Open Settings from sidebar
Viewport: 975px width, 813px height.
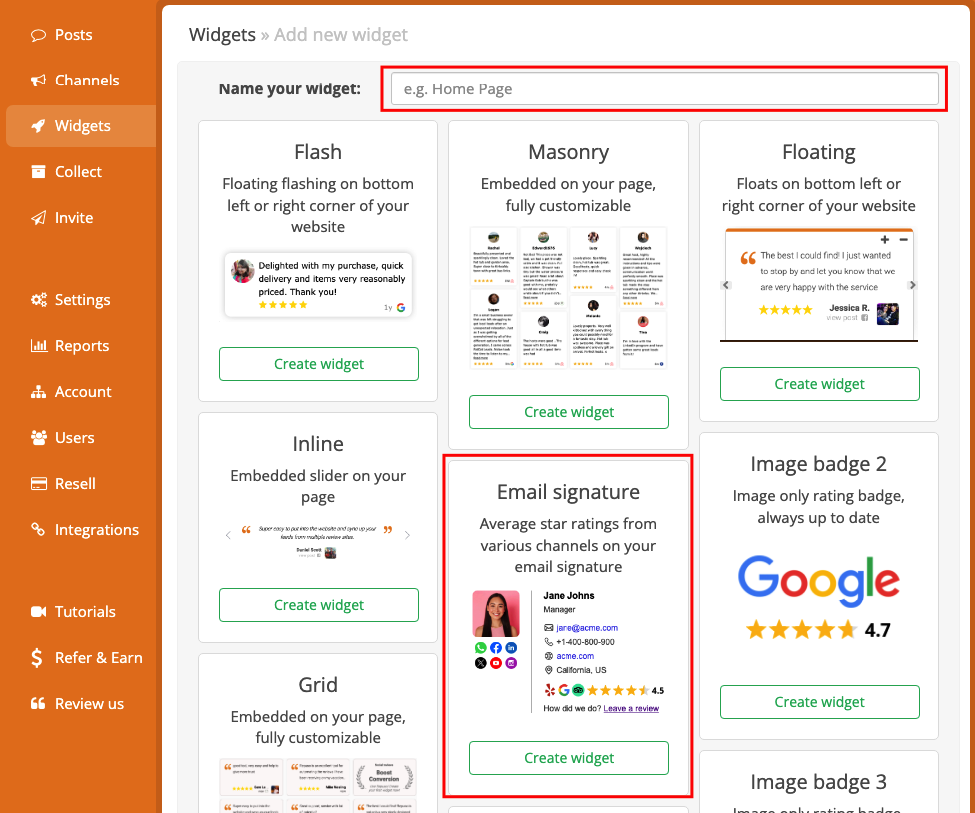(x=81, y=300)
